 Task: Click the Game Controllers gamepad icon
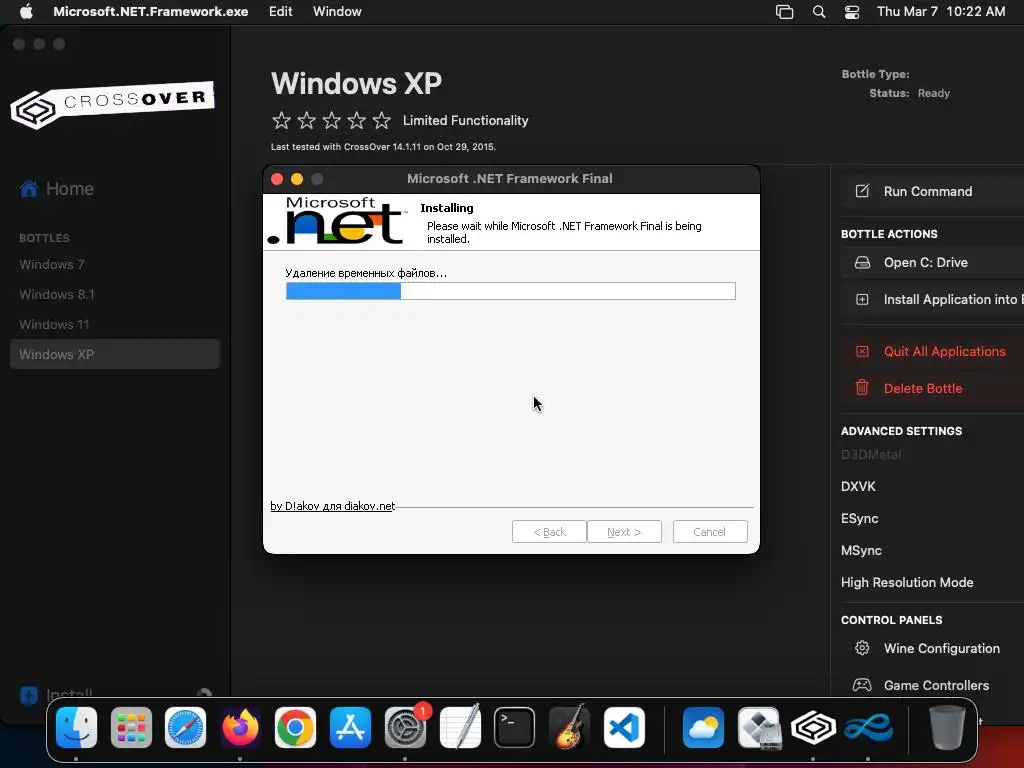point(862,685)
